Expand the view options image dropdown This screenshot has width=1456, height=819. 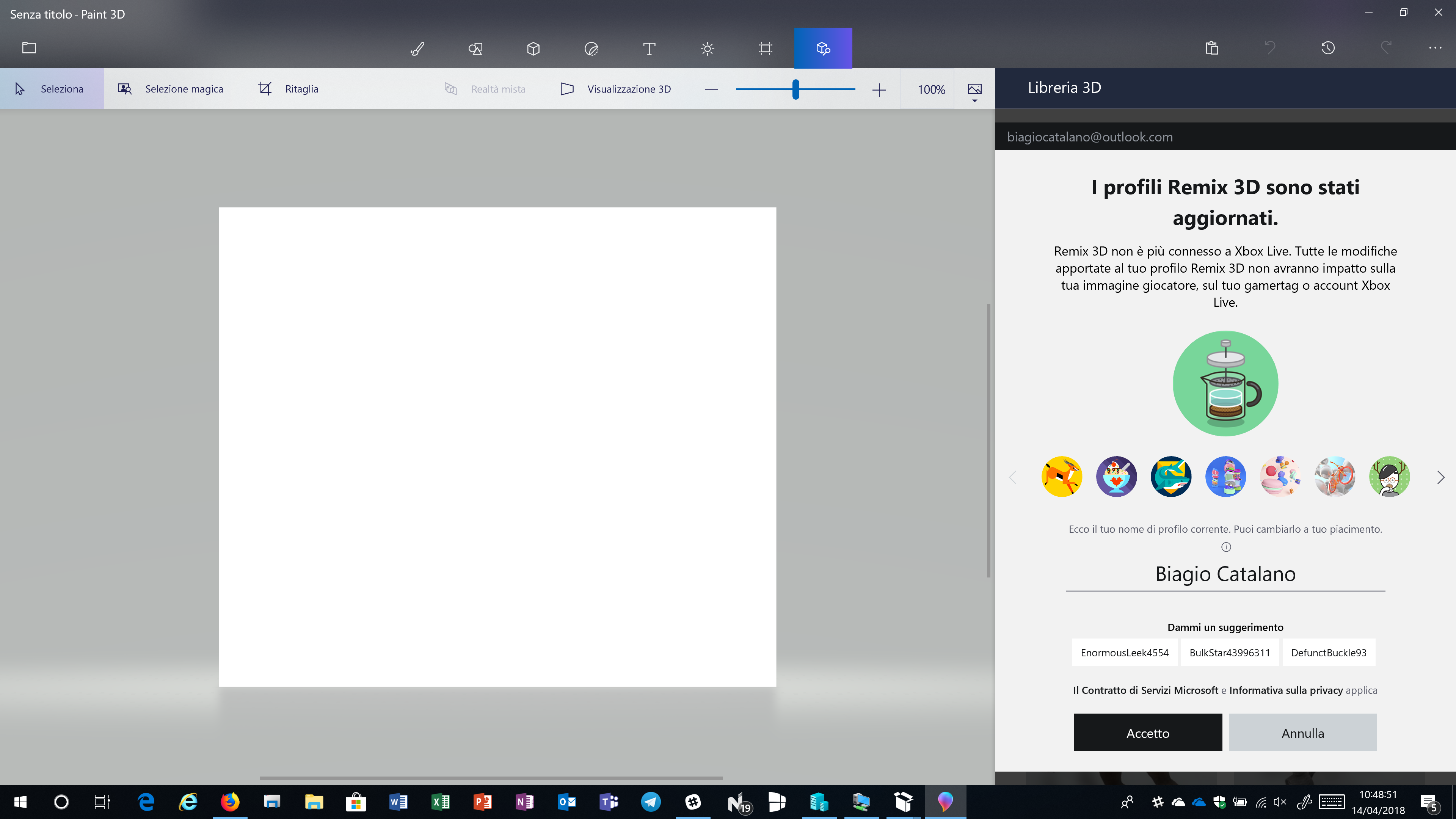pos(974,91)
